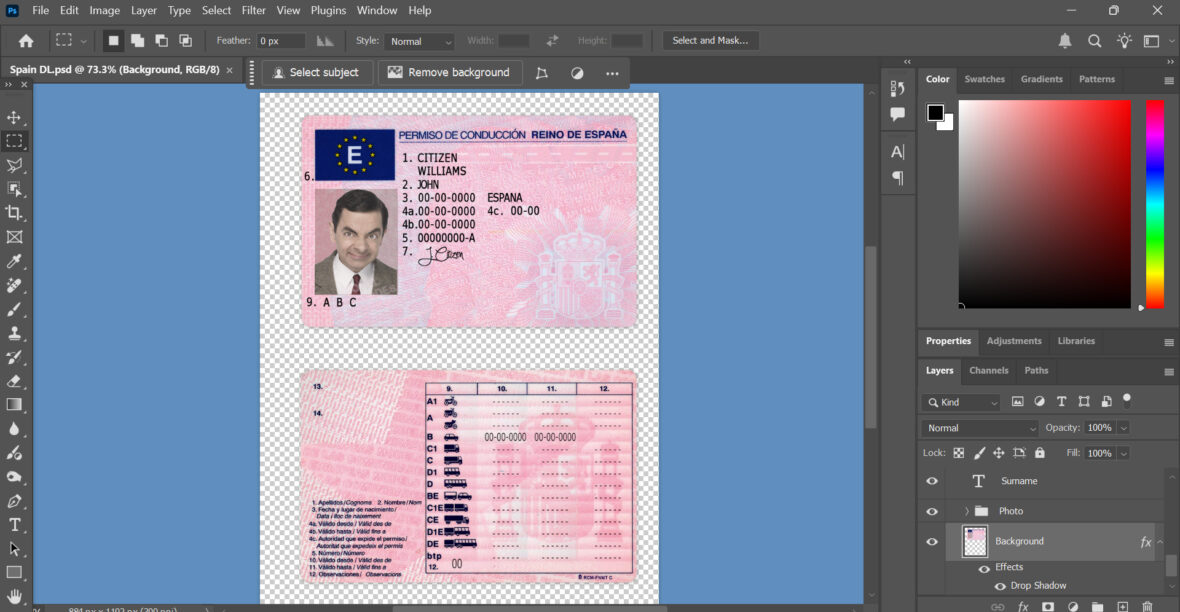Create a new layer group folder icon

click(x=1097, y=606)
